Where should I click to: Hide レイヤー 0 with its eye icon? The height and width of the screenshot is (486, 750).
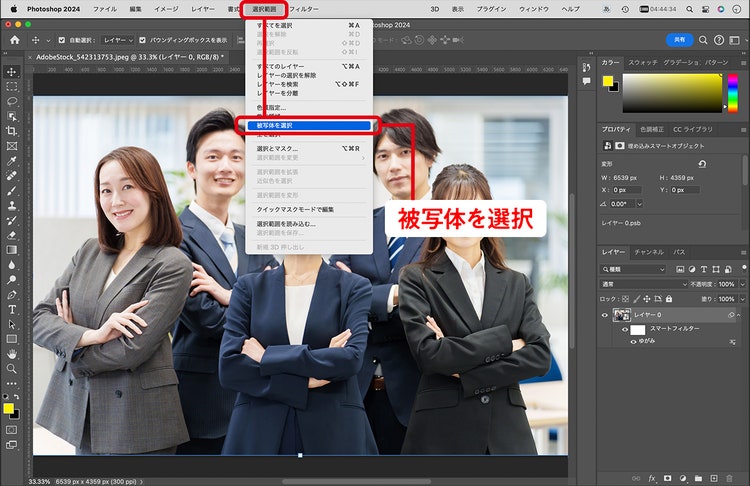tap(605, 315)
